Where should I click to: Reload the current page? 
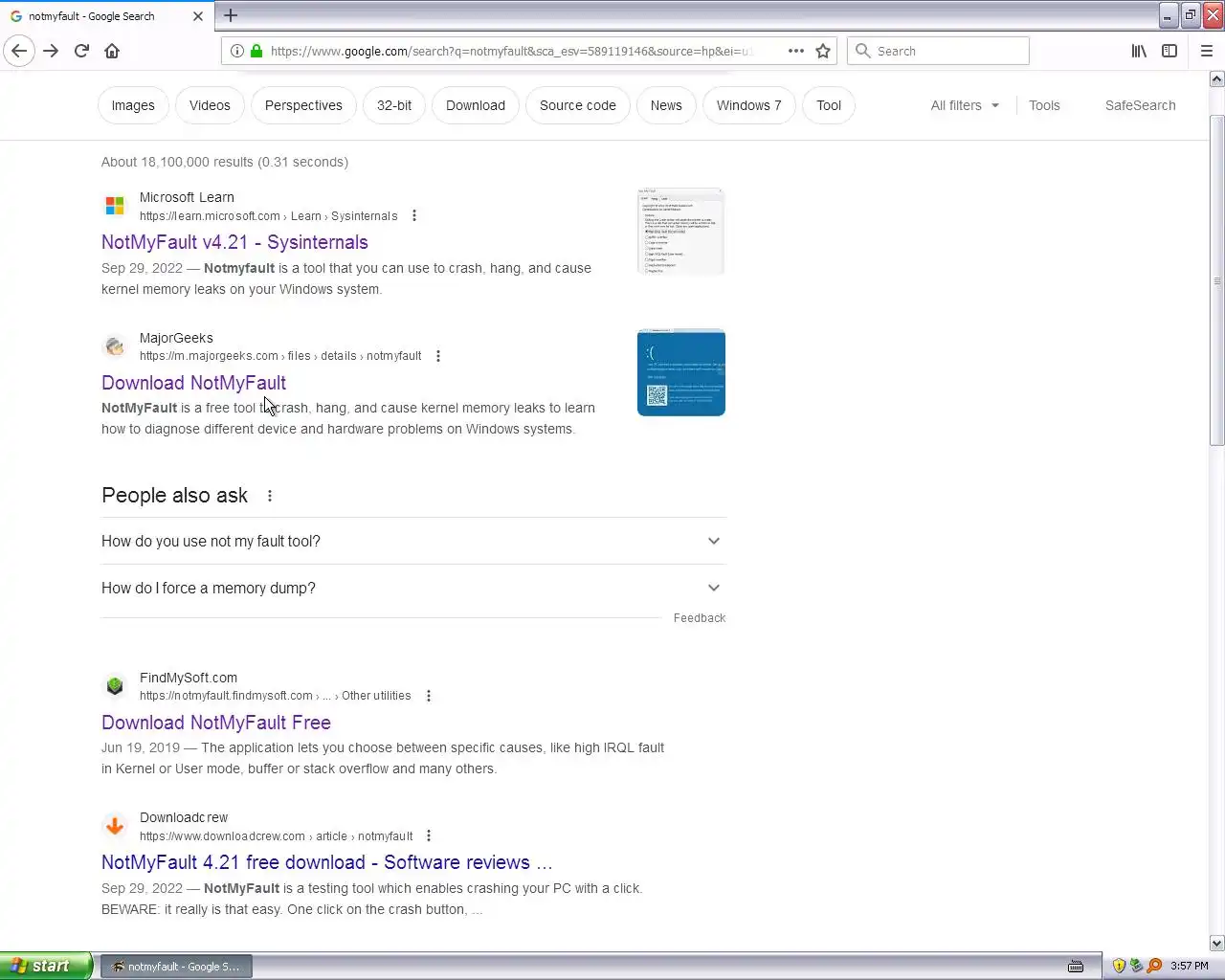tap(81, 51)
